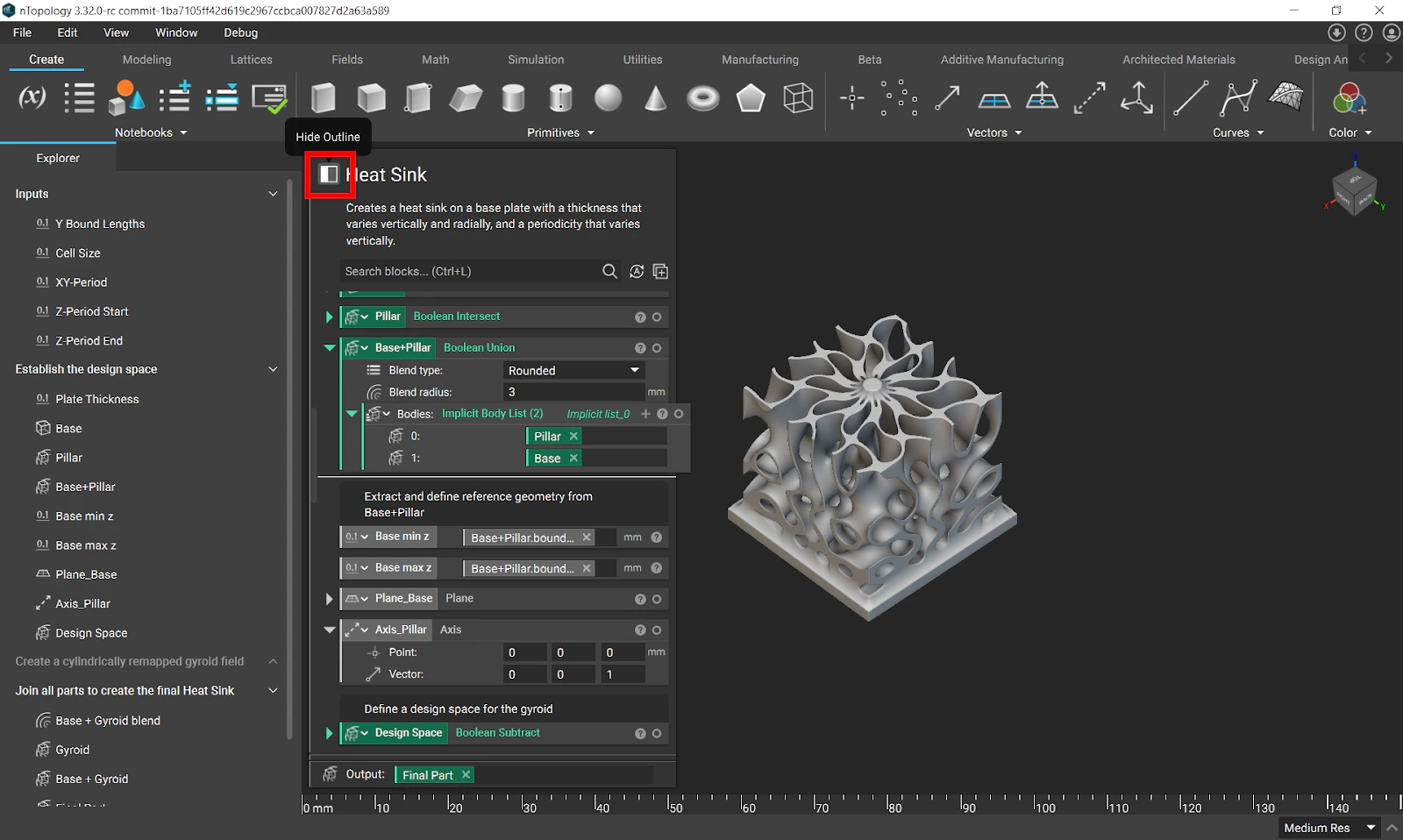The height and width of the screenshot is (840, 1403).
Task: Open the Debug menu
Action: tap(240, 32)
